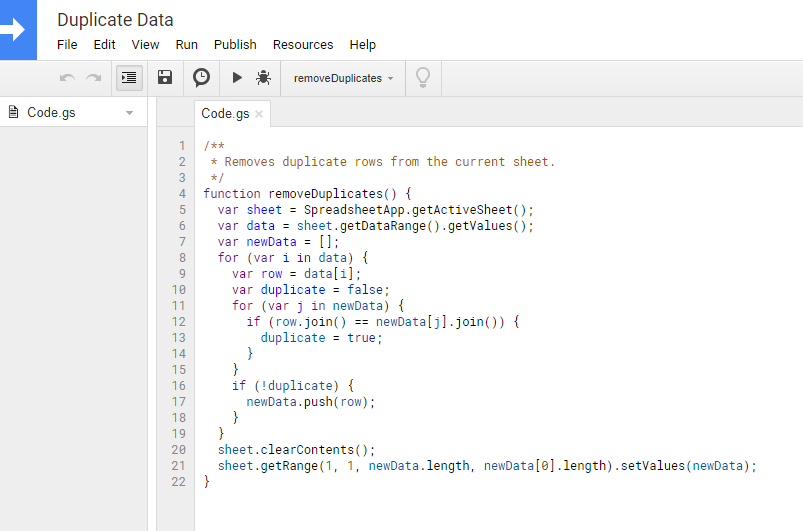This screenshot has height=531, width=803.
Task: Start debugging with the bug icon
Action: 264,78
